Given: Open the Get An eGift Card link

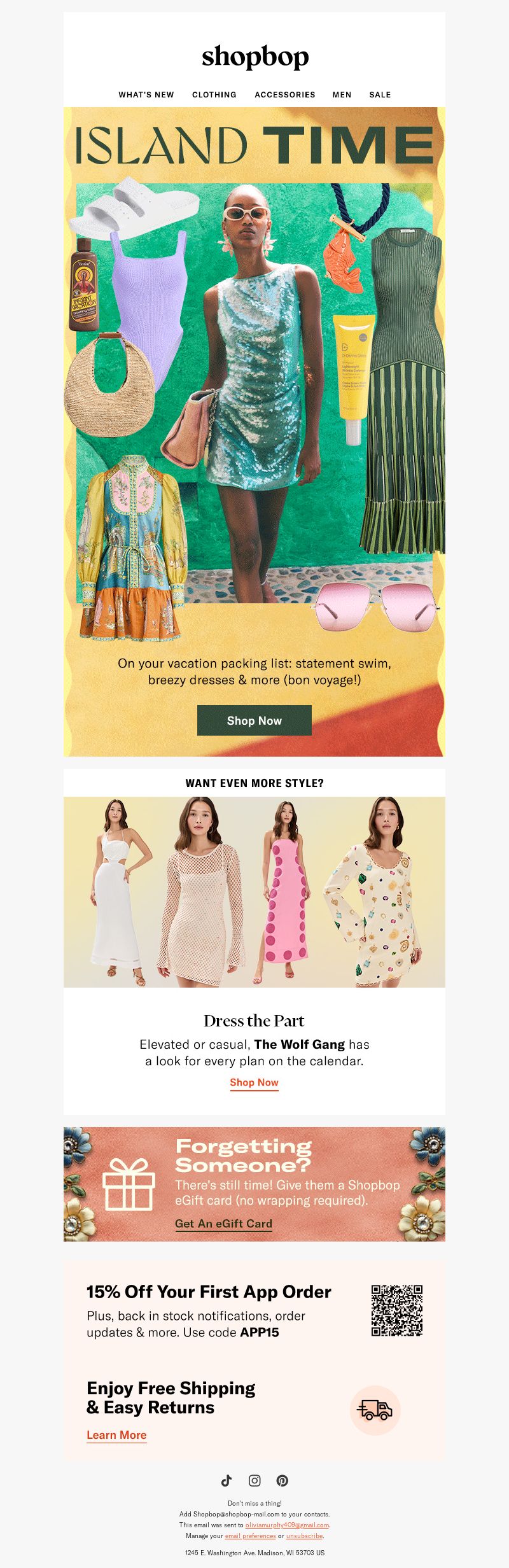Looking at the screenshot, I should point(223,1224).
